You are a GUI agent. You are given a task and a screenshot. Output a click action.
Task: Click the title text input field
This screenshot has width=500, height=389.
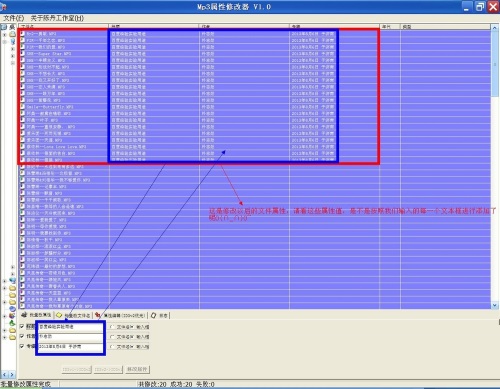tap(71, 327)
